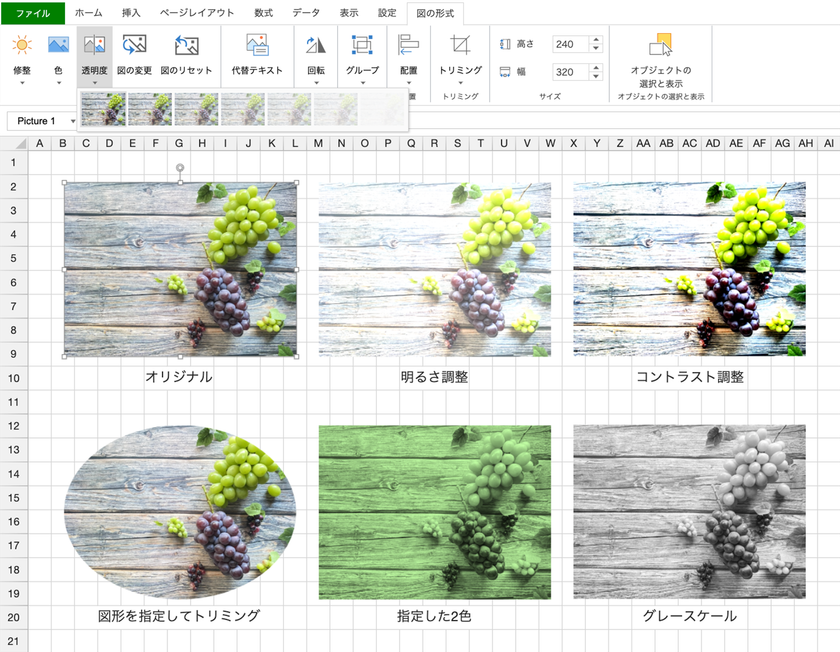Click the 回転 rotate icon
Screen dimensions: 840x652
316,45
